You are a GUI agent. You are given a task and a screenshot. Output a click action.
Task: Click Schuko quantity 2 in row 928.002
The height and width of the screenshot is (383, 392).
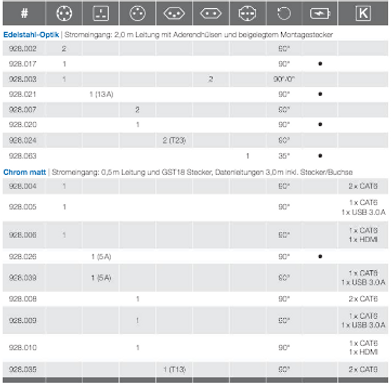pyautogui.click(x=64, y=49)
